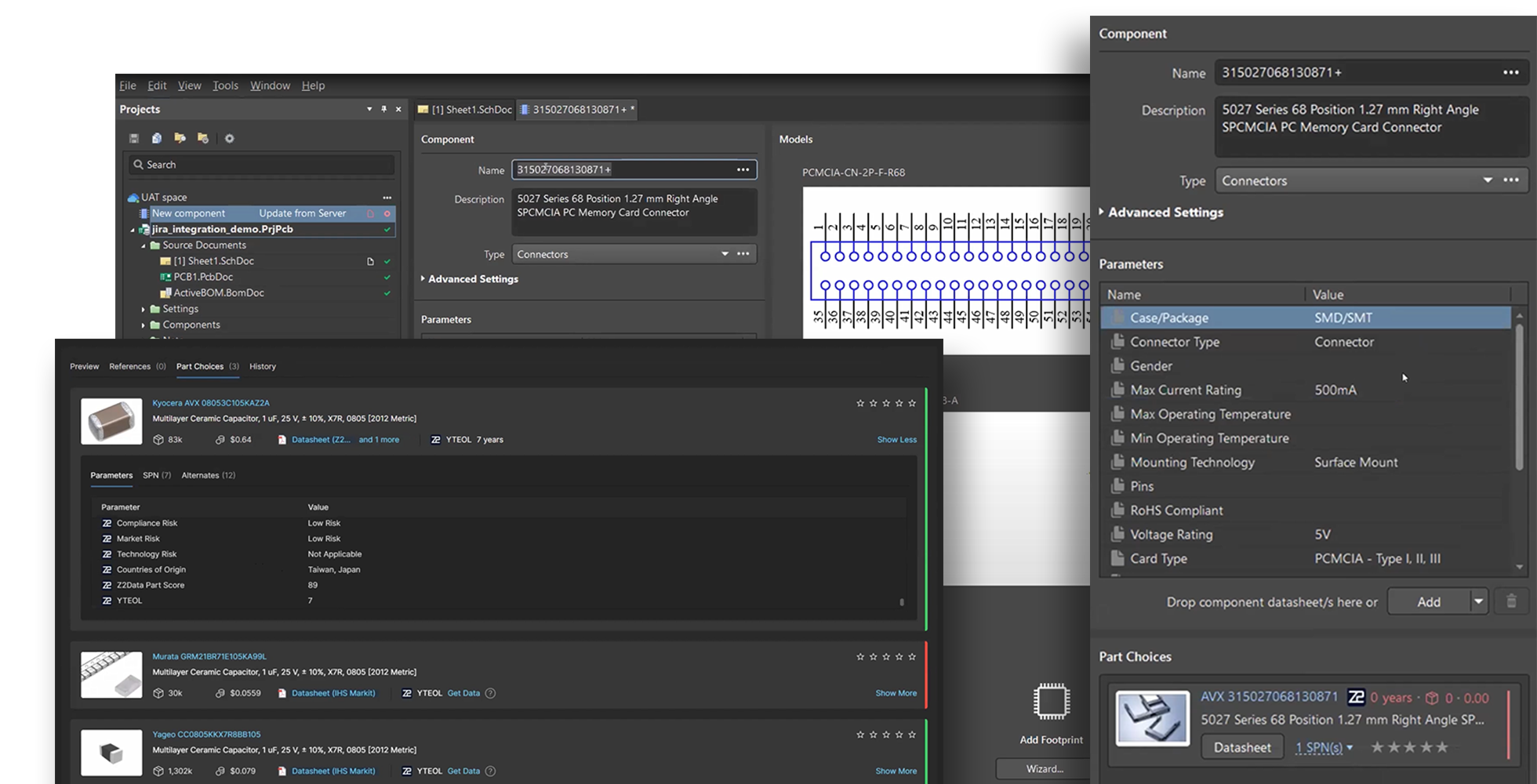Viewport: 1537px width, 784px height.
Task: Click the save icon in the Projects toolbar
Action: pos(133,138)
